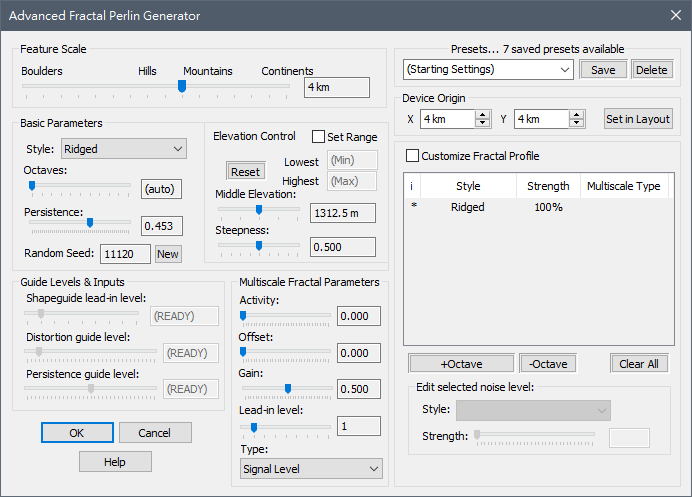The image size is (692, 497).
Task: Select the Ridged row in the profile list
Action: 468,207
